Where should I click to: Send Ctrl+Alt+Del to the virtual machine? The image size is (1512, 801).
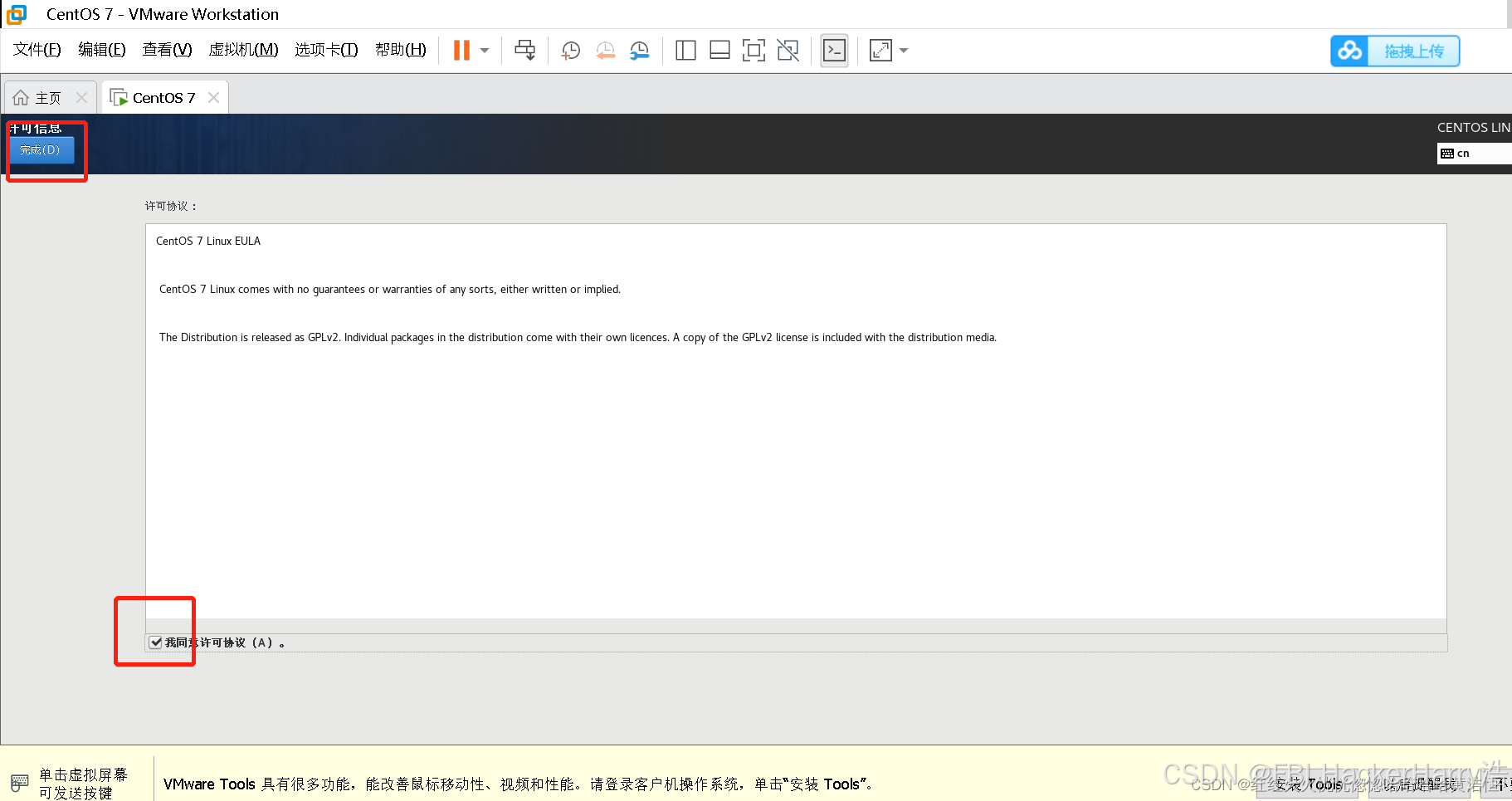click(x=525, y=51)
